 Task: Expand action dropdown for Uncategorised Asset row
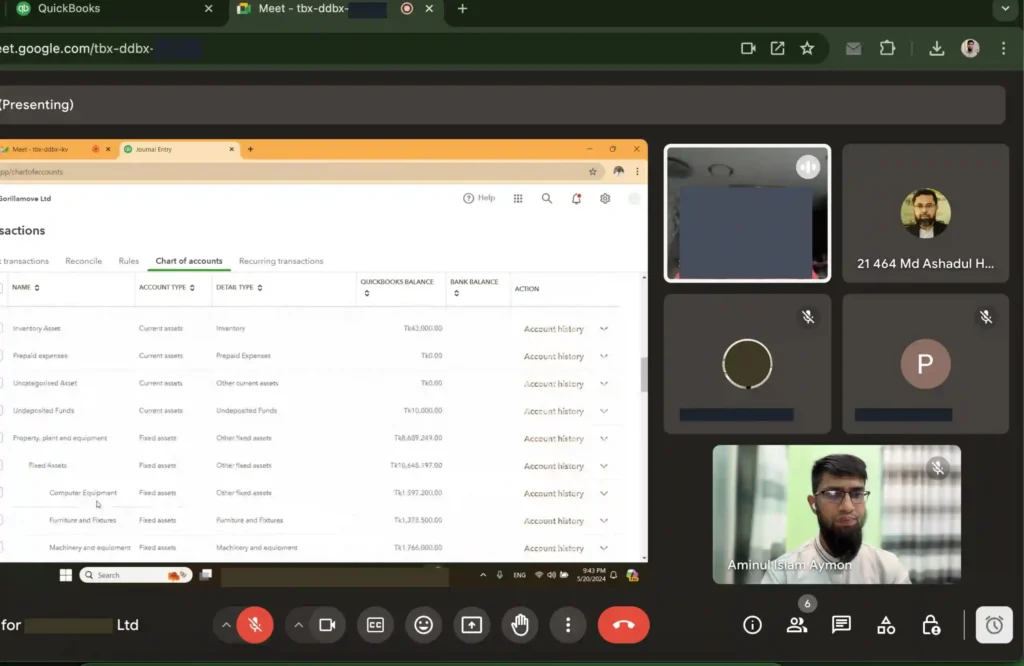pyautogui.click(x=604, y=384)
